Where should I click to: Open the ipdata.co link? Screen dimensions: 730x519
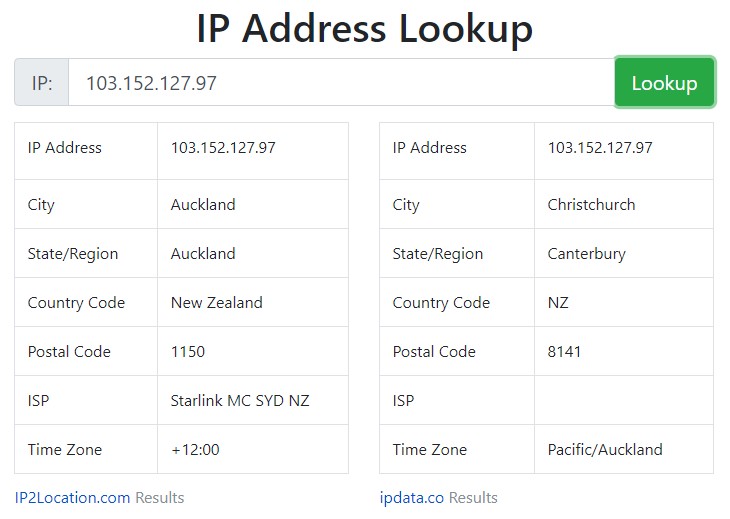[x=412, y=498]
